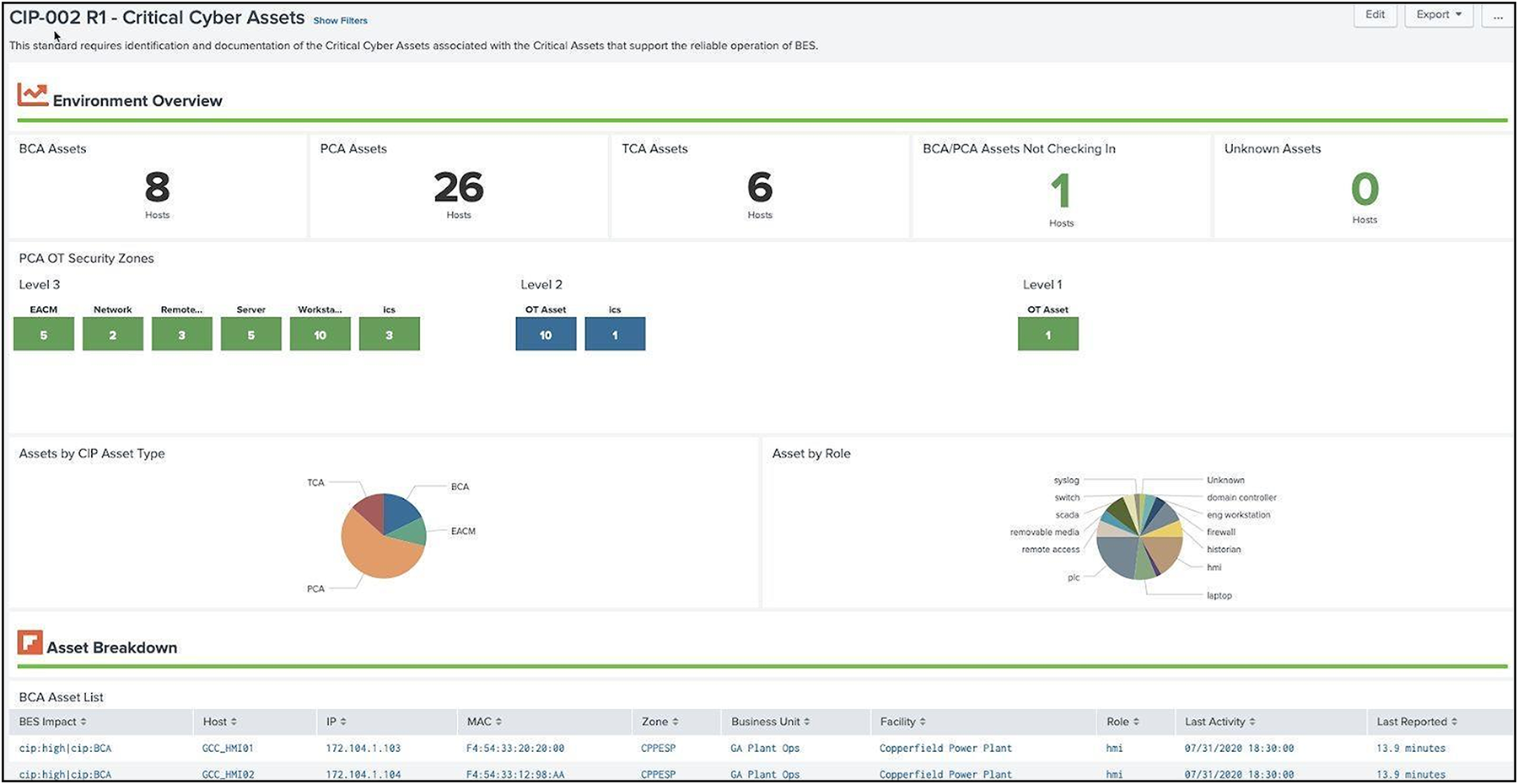Open host GCC_HMI02 row link

pyautogui.click(x=228, y=775)
